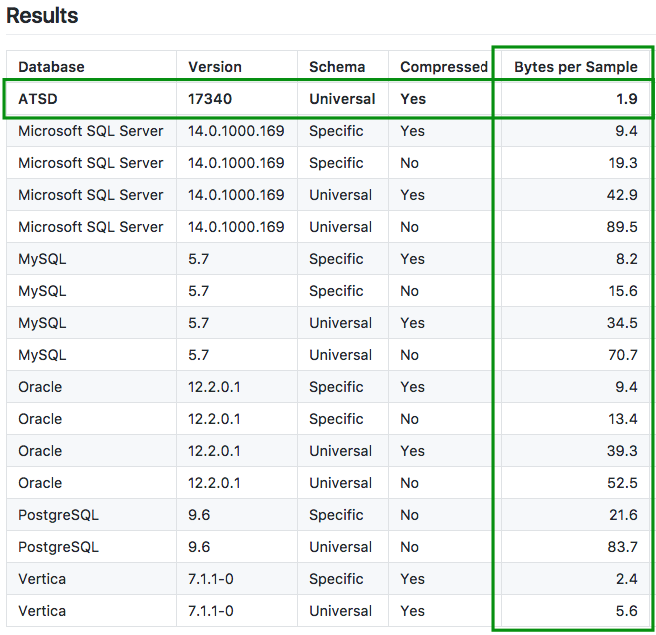Click the bytes value 34.5

click(x=622, y=323)
